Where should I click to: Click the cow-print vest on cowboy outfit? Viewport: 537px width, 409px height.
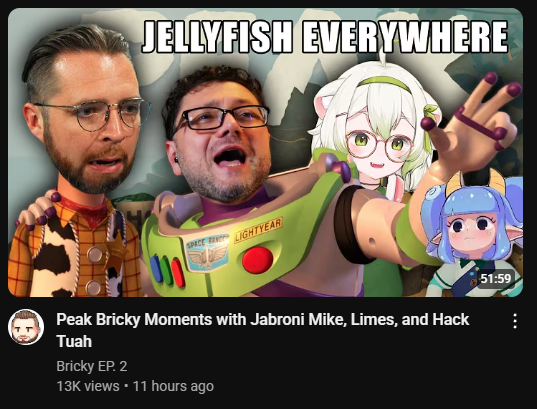[57, 257]
